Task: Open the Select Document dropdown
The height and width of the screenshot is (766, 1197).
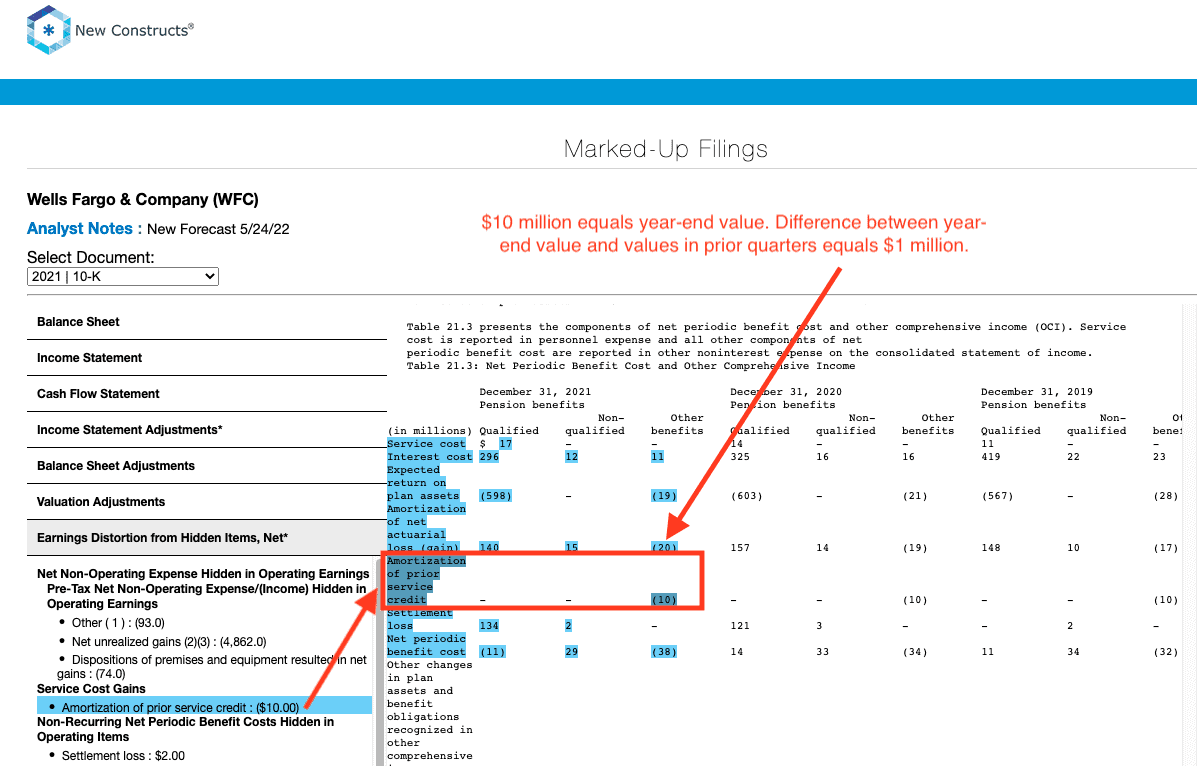Action: coord(123,276)
